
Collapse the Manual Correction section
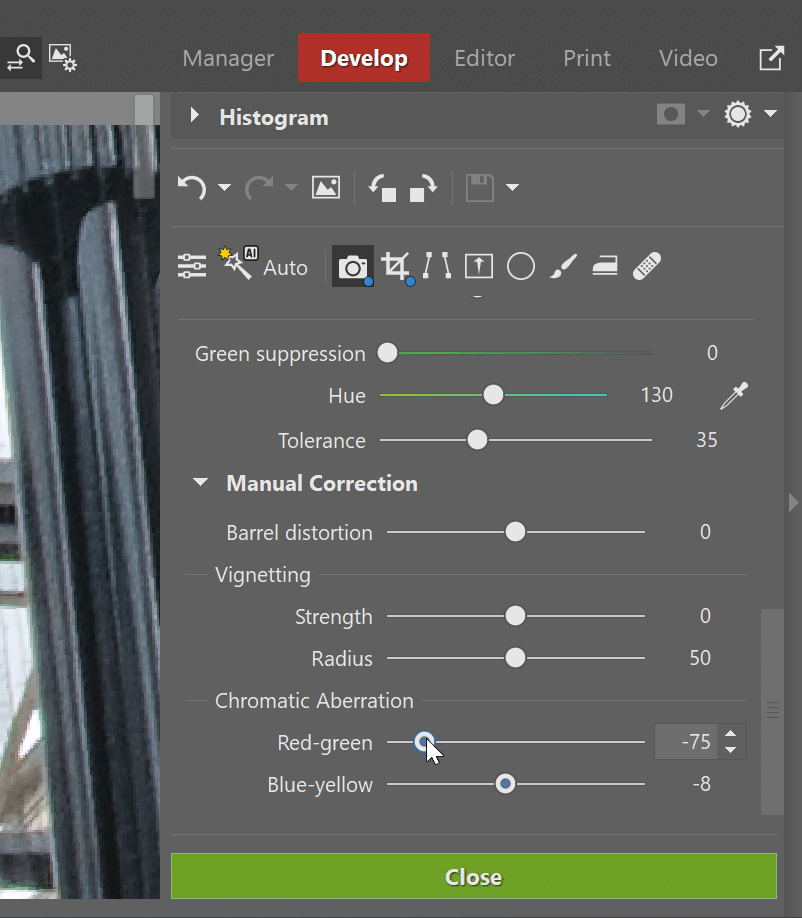click(201, 483)
